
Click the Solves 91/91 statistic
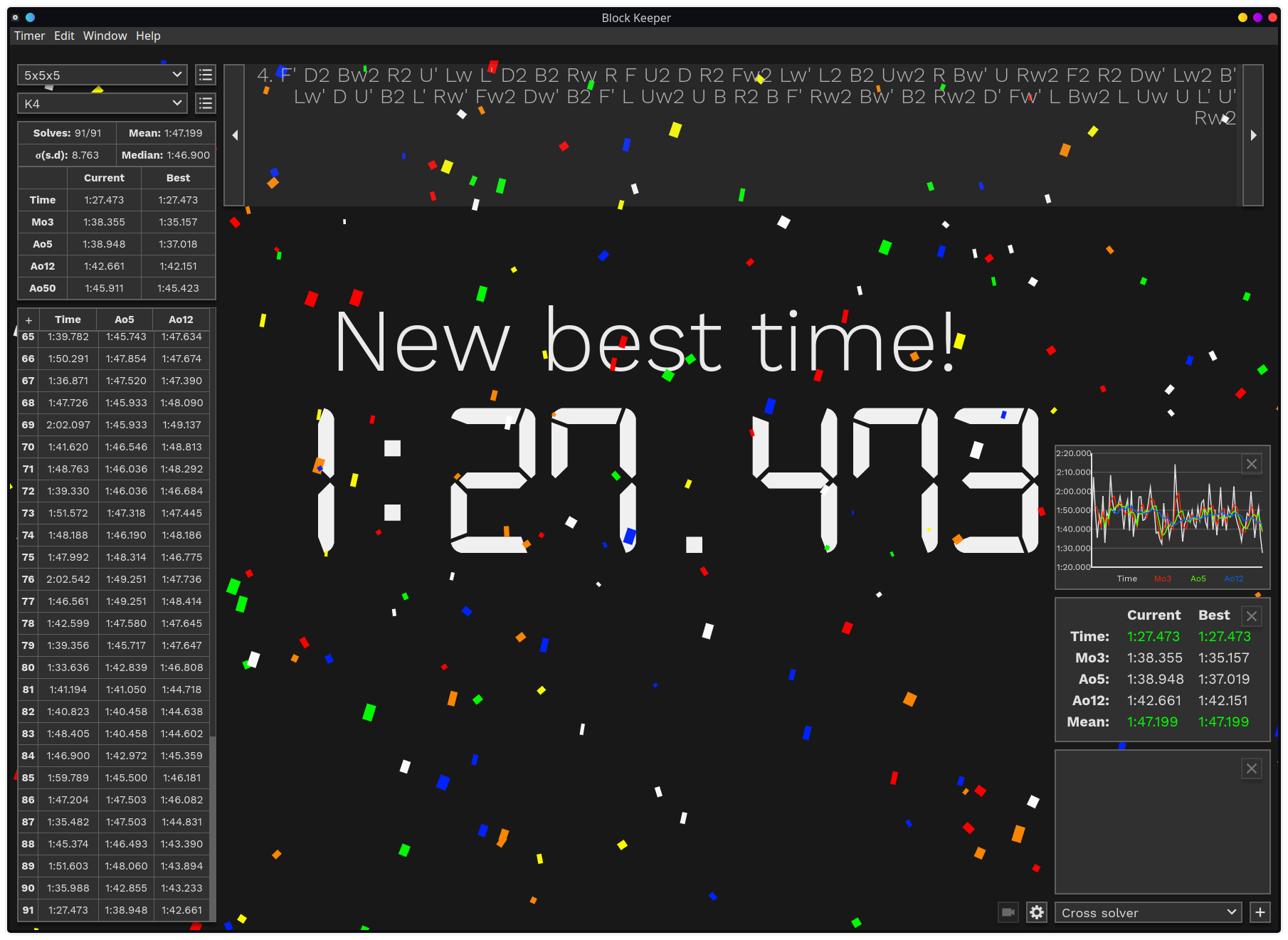pos(68,133)
